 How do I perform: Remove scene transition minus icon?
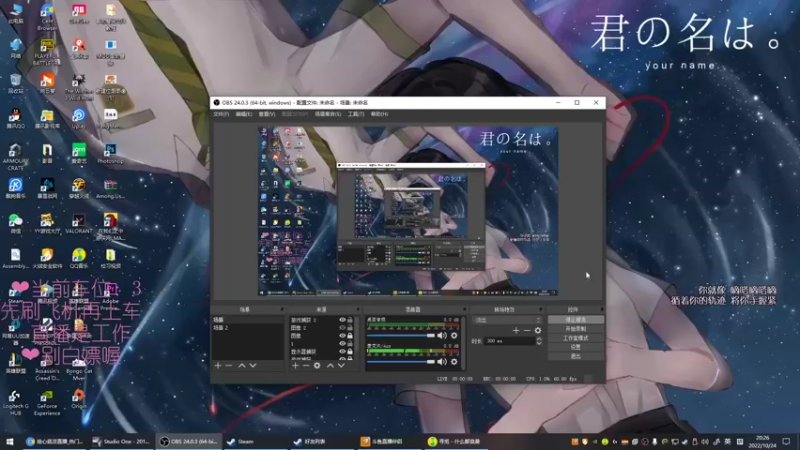(527, 331)
